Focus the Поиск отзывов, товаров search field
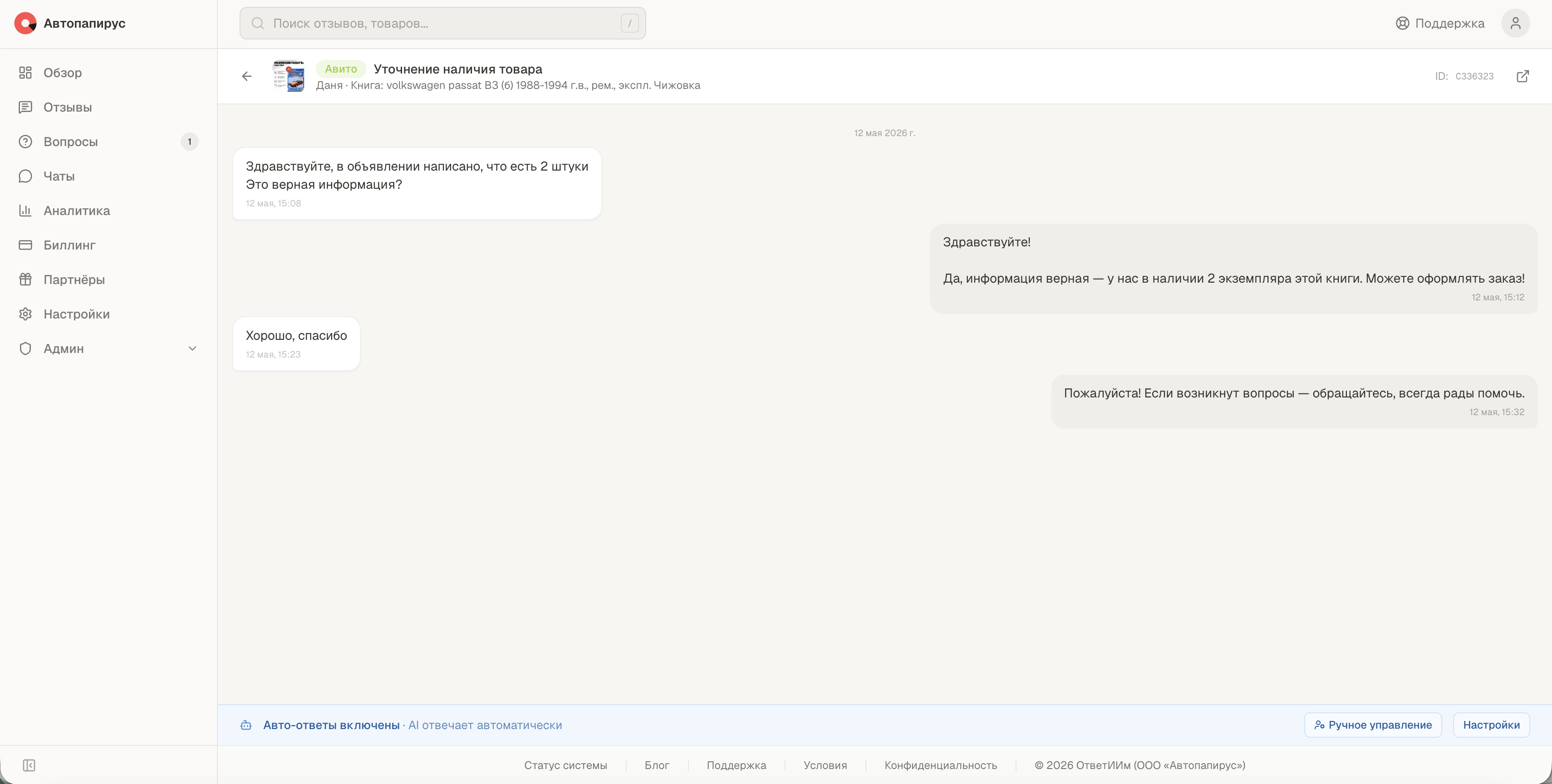 [443, 24]
